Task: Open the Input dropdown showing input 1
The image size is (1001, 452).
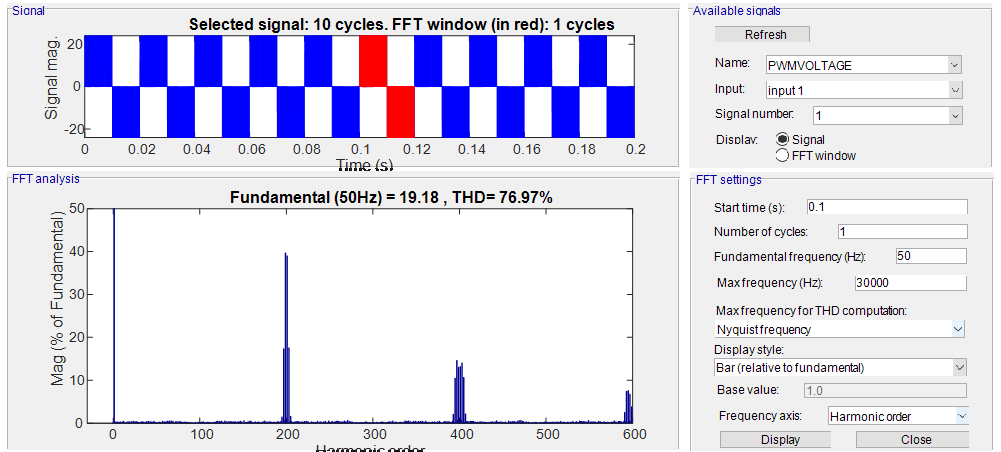Action: [862, 91]
